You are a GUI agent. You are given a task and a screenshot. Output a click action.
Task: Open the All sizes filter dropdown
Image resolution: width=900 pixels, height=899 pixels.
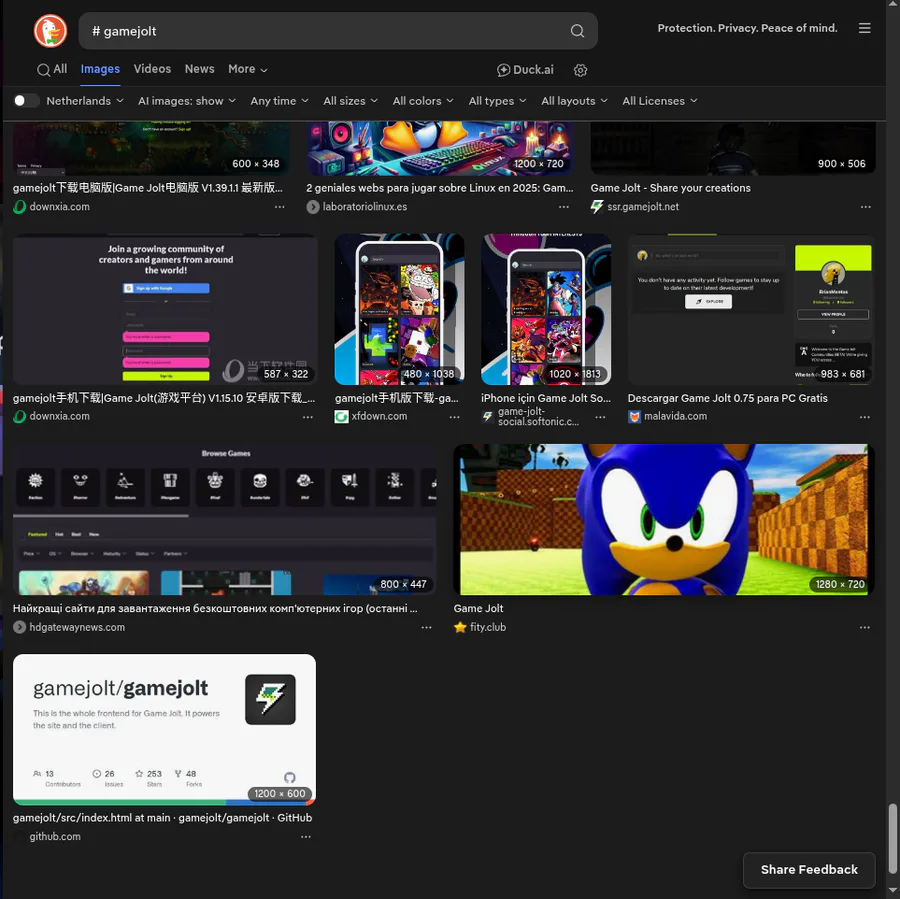tap(351, 100)
